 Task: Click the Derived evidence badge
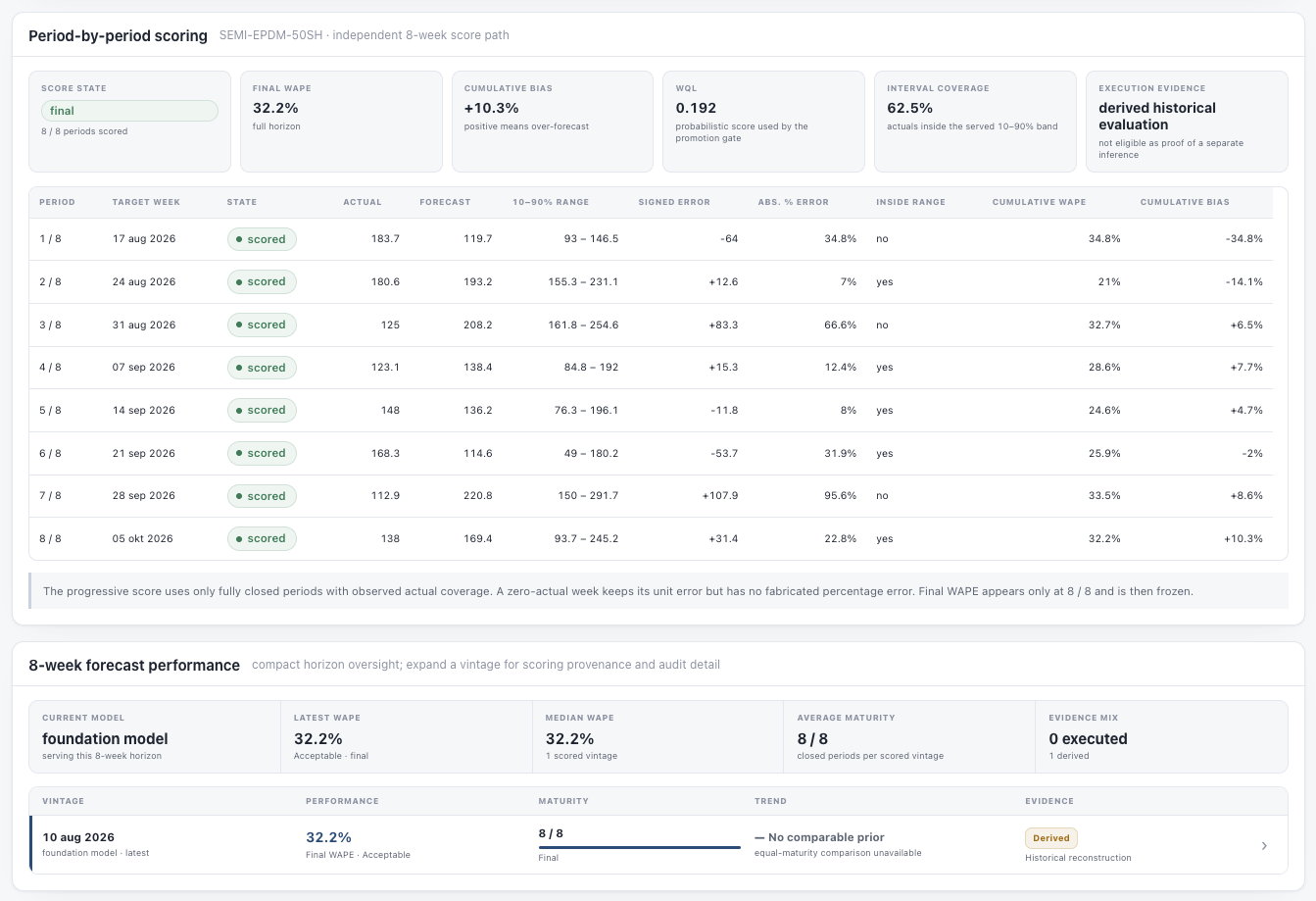[1051, 838]
